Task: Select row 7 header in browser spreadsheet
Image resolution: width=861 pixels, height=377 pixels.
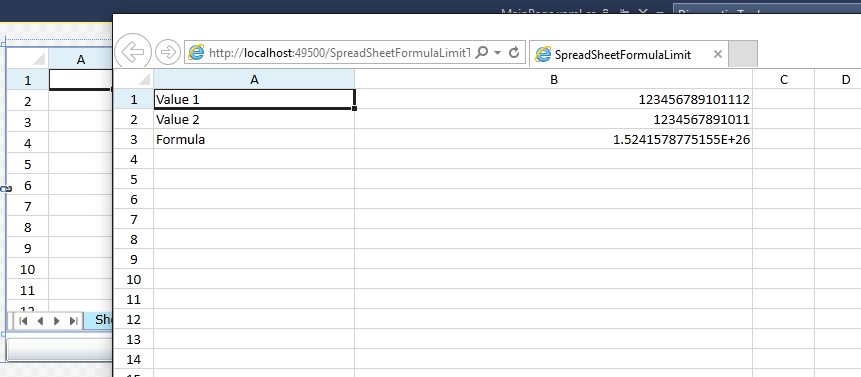Action: (x=133, y=219)
